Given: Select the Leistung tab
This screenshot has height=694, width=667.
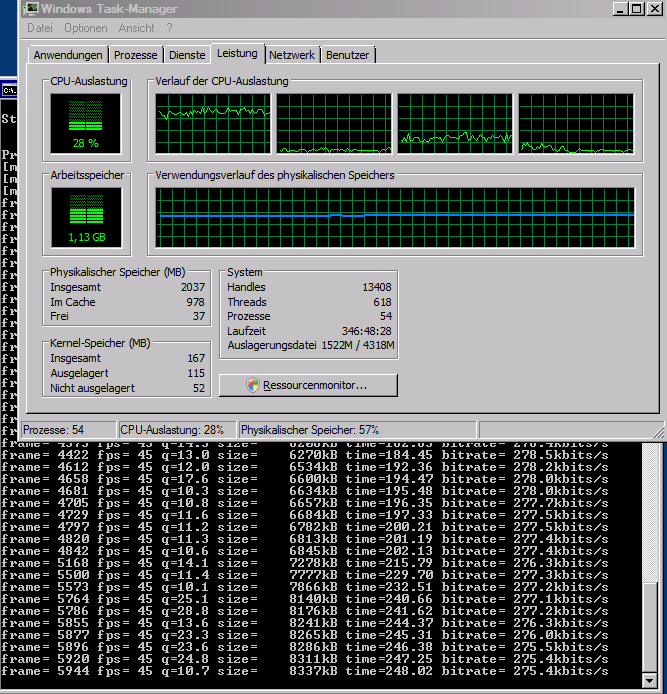Looking at the screenshot, I should click(237, 54).
